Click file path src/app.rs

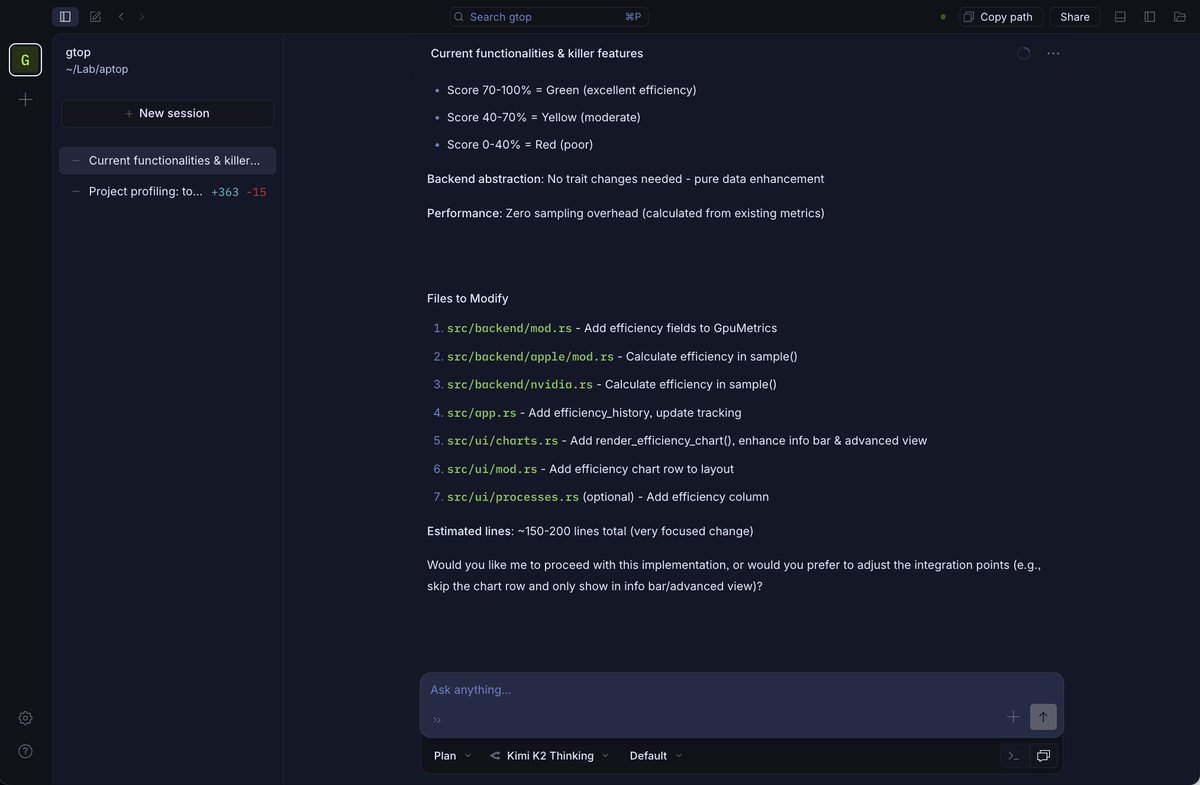482,412
